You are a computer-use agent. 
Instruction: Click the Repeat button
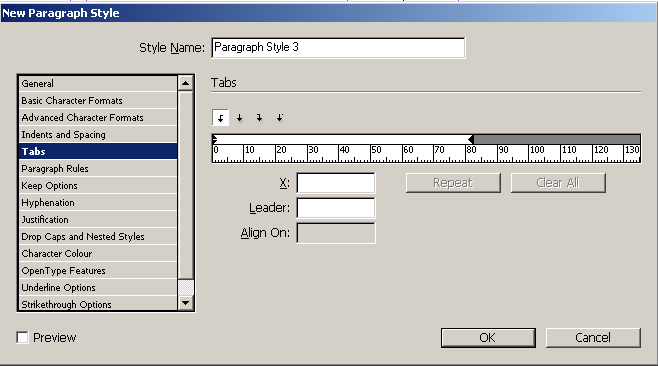coord(453,183)
